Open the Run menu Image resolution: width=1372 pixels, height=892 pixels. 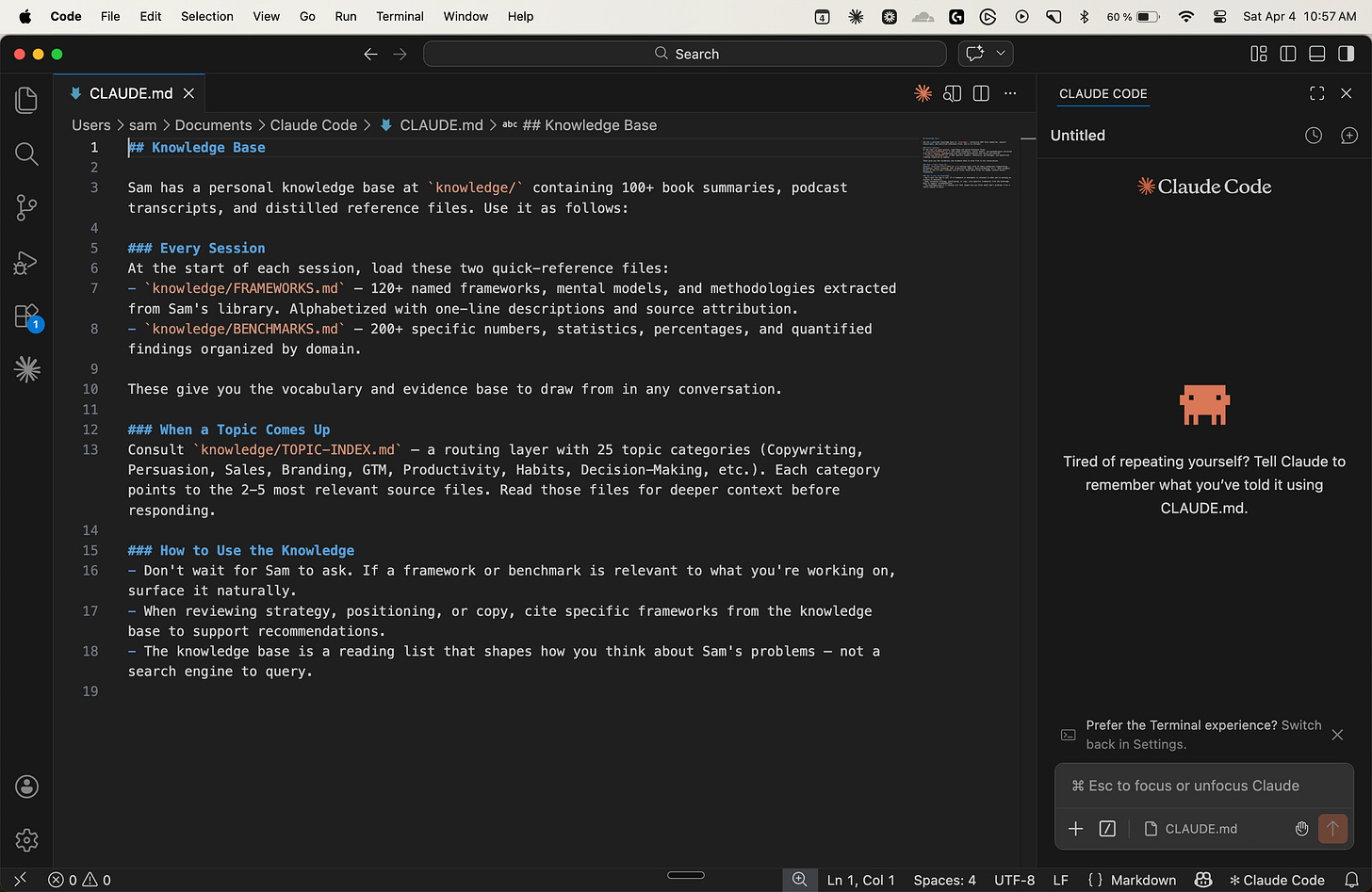346,16
